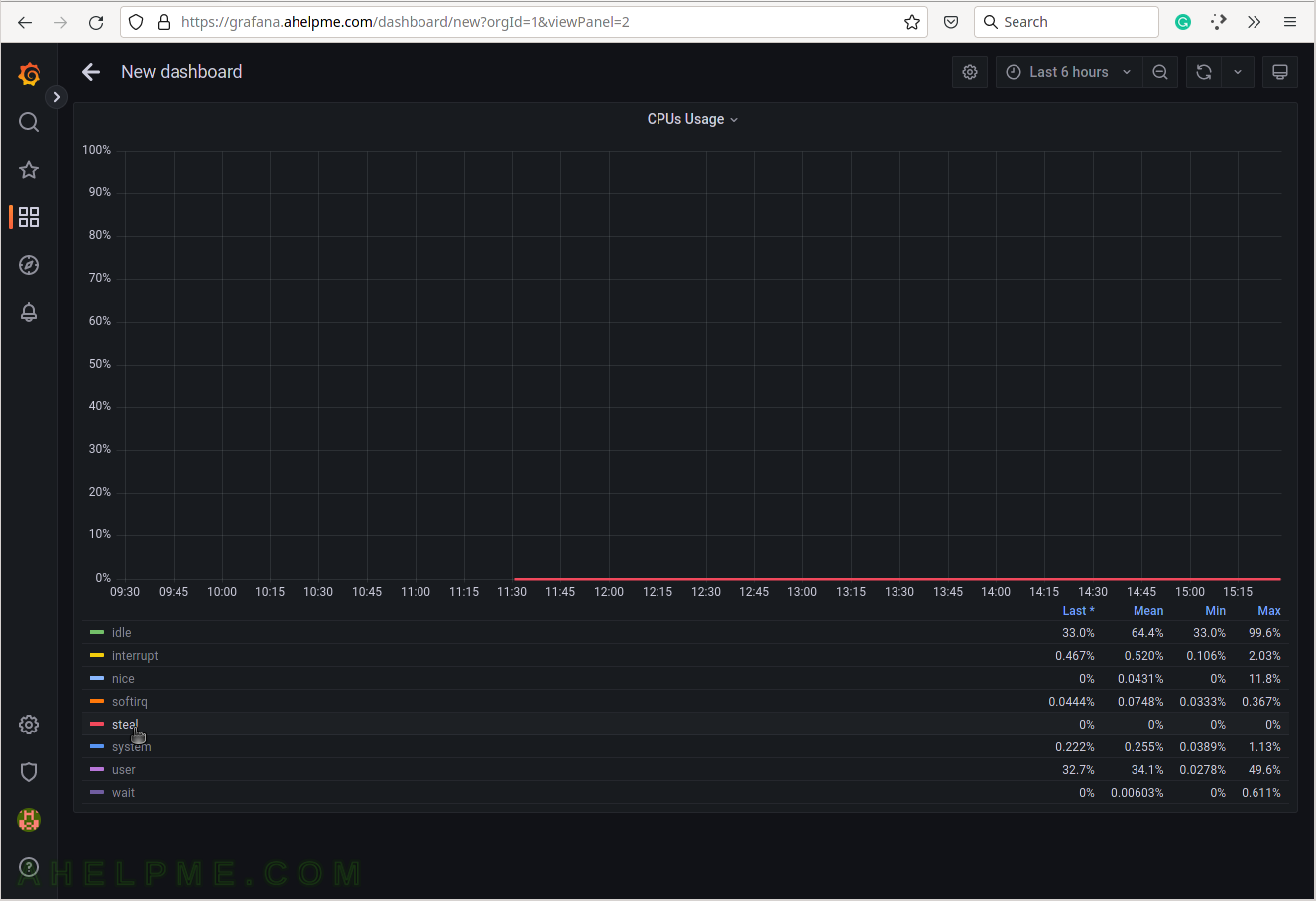This screenshot has width=1316, height=901.
Task: Click the user Last value 32.7%
Action: (1078, 770)
